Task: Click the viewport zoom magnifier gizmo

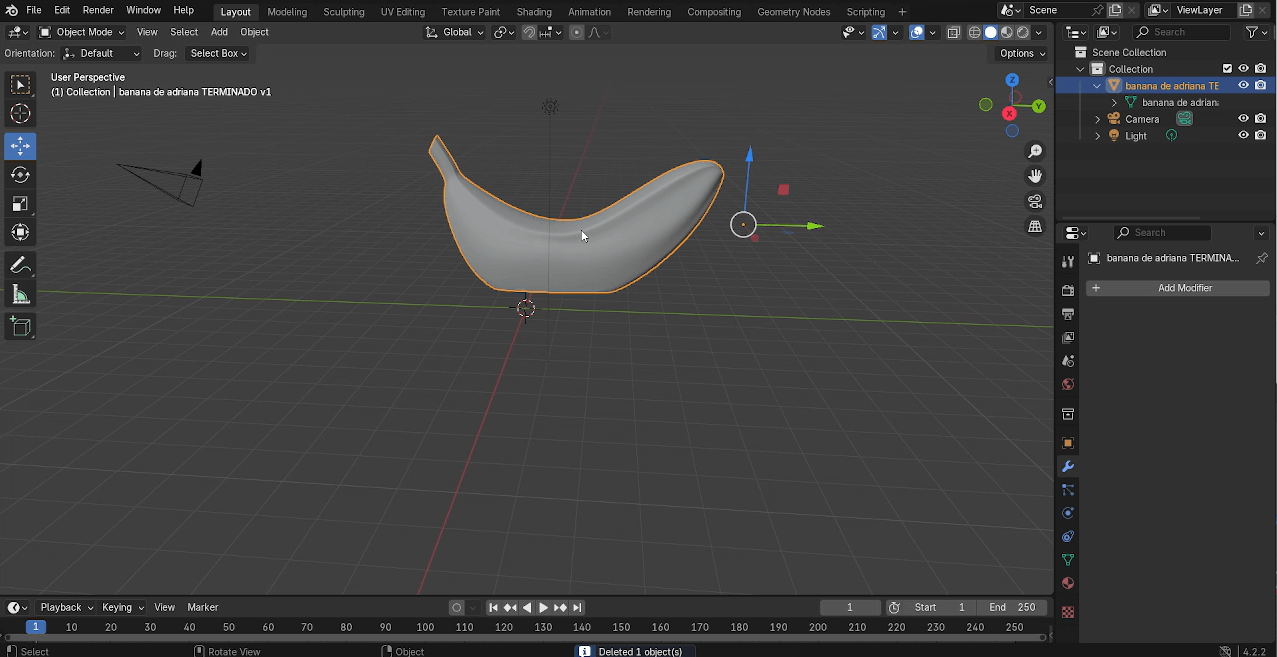Action: [x=1035, y=151]
